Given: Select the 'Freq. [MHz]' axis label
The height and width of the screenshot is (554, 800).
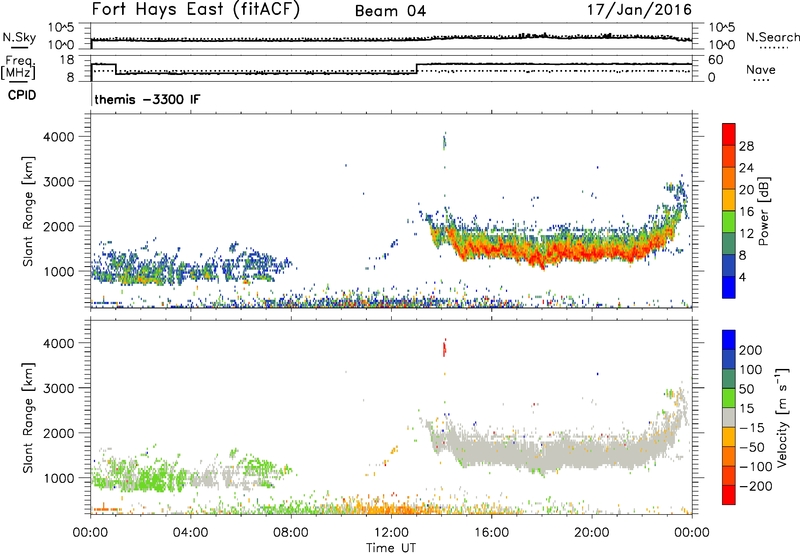Looking at the screenshot, I should [18, 67].
